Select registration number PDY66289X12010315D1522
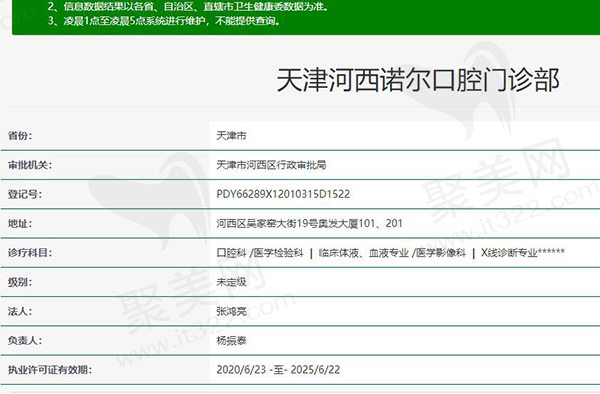 [x=283, y=194]
